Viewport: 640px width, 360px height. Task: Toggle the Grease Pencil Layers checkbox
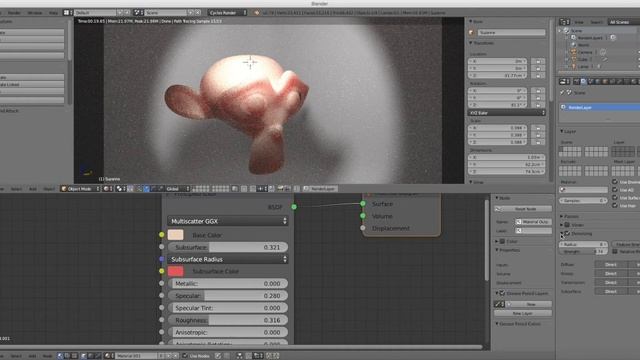point(502,293)
